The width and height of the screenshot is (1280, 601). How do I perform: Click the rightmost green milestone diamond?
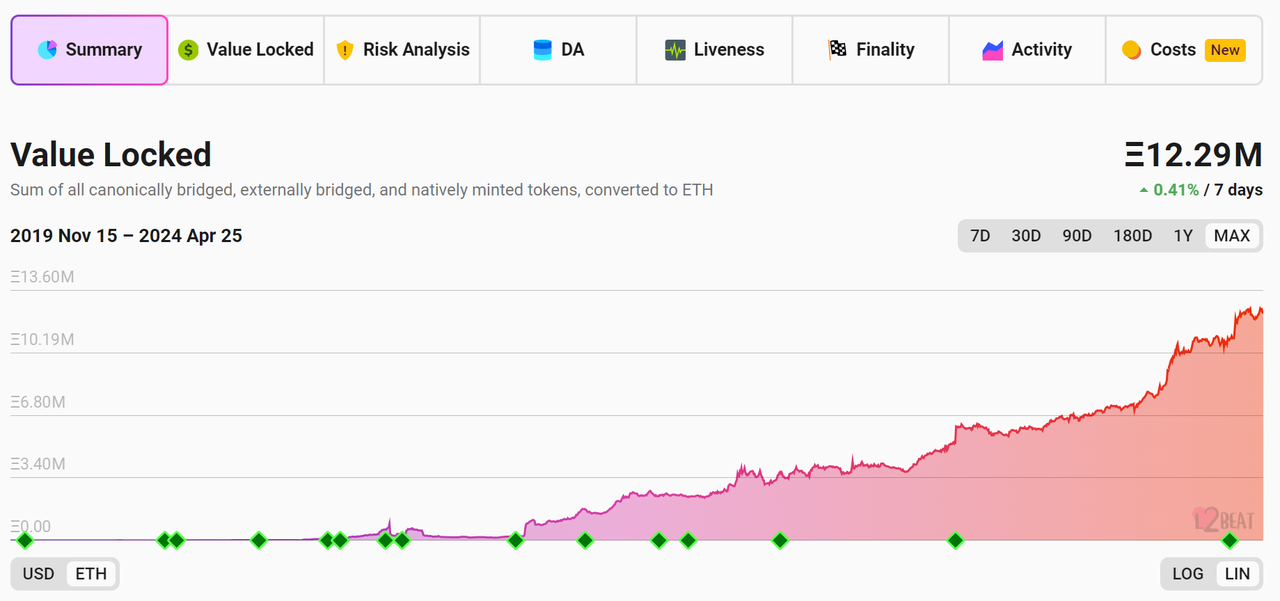[1230, 541]
